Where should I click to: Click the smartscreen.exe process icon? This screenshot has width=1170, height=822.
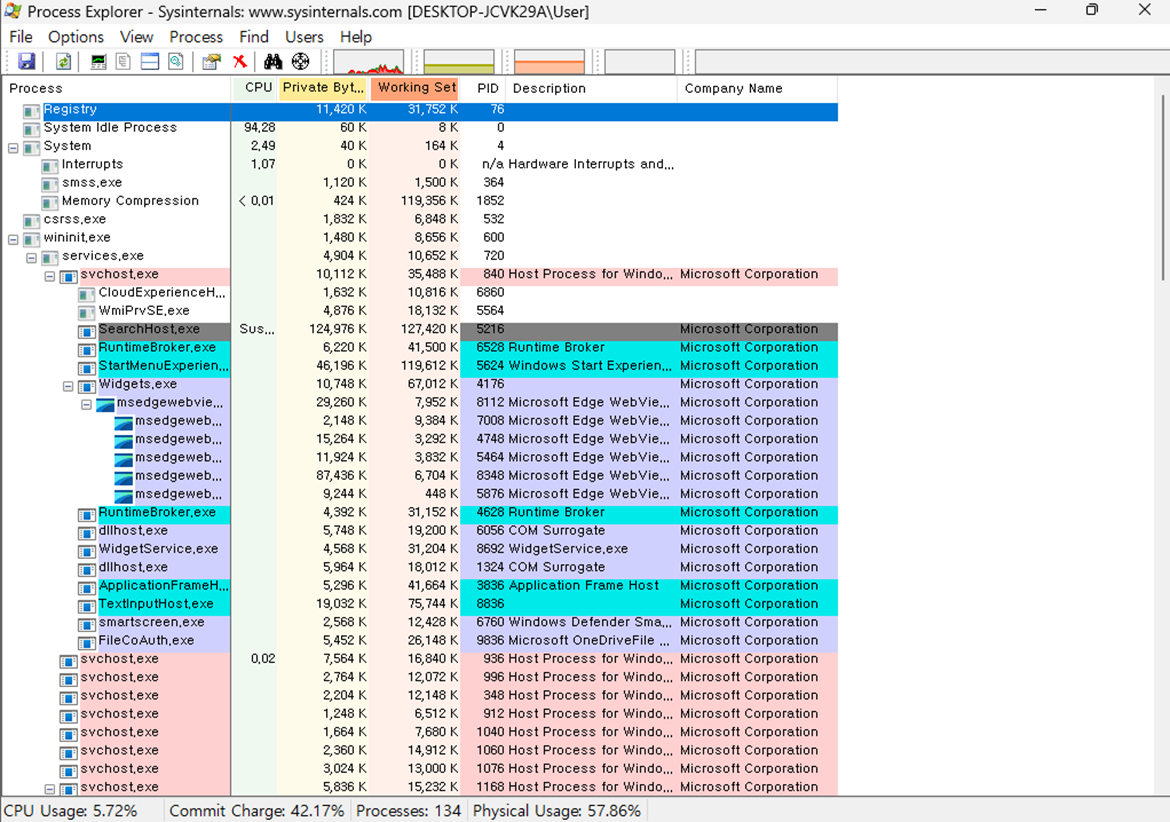click(x=87, y=624)
